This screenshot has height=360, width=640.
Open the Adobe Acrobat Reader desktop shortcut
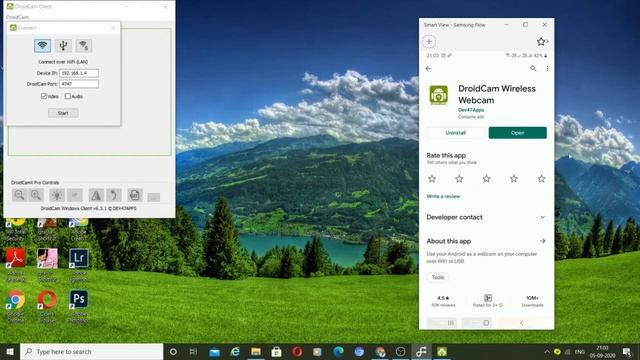coord(16,264)
